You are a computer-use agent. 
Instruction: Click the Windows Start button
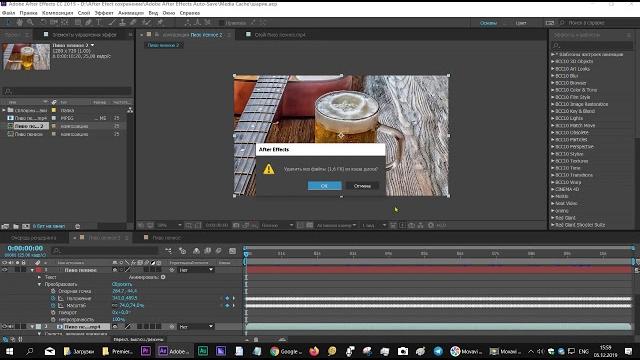click(x=9, y=351)
